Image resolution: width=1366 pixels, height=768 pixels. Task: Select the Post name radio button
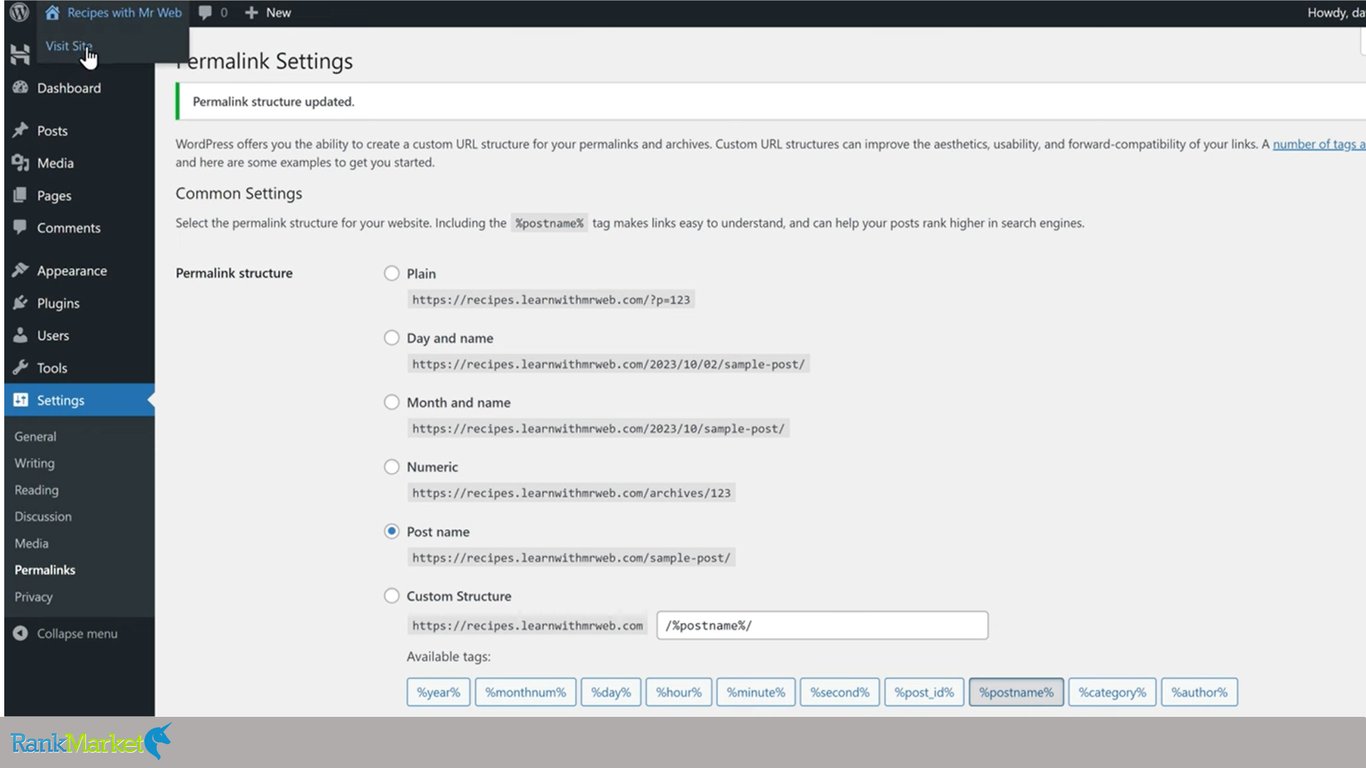pos(392,531)
